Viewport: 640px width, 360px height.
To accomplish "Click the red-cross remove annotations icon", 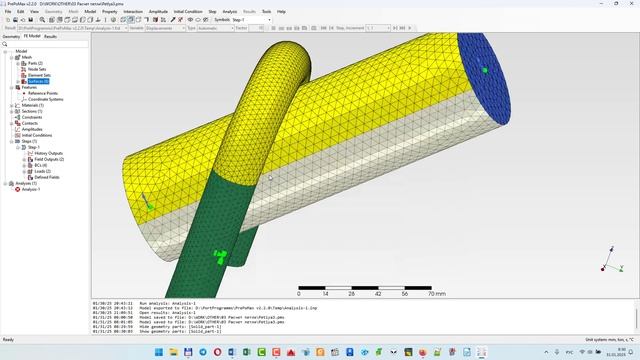I will (x=180, y=20).
